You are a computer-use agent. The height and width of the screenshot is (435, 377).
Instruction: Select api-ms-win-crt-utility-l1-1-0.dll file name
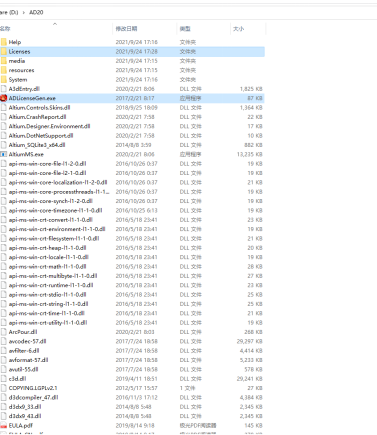48,322
